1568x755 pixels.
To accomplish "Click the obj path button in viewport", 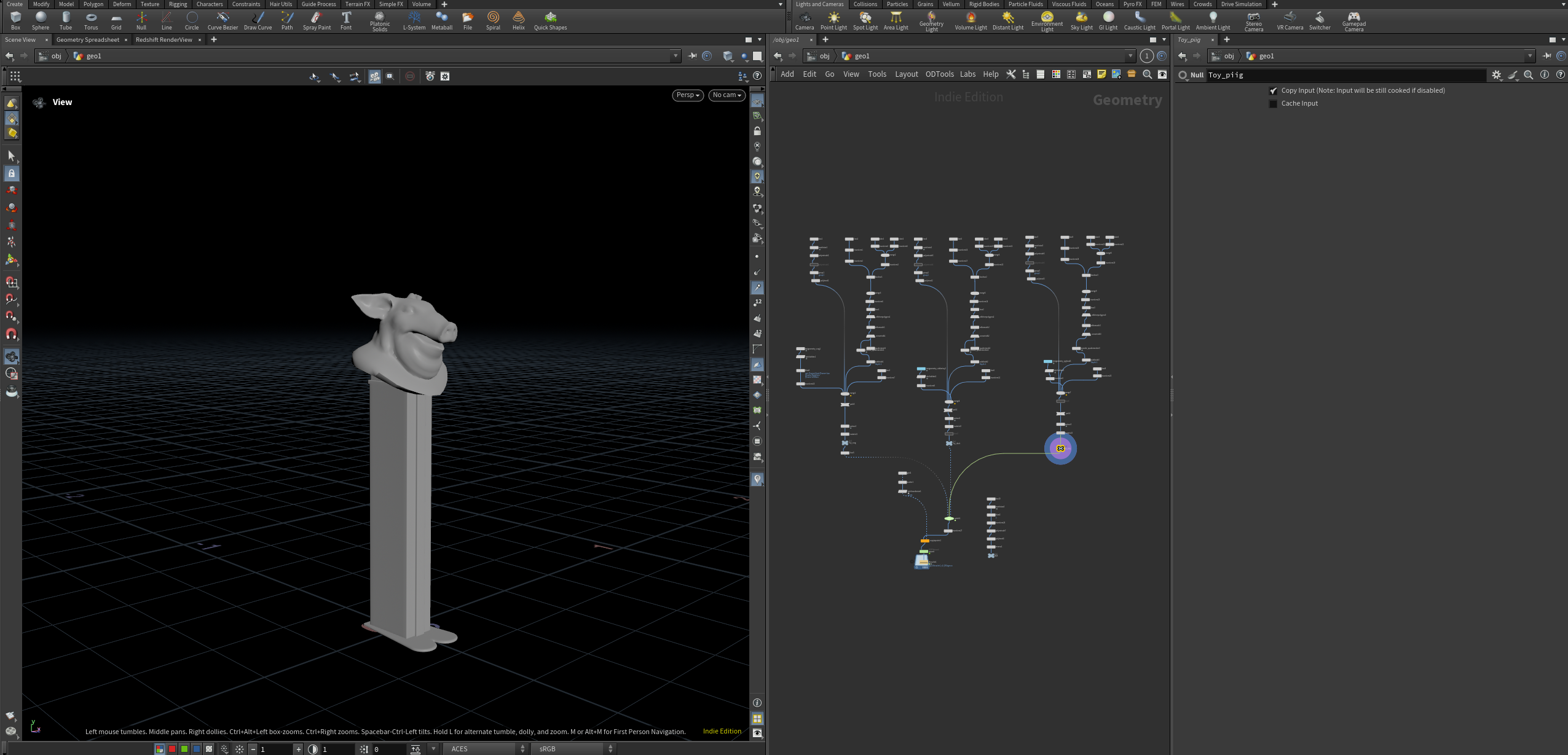I will [56, 56].
